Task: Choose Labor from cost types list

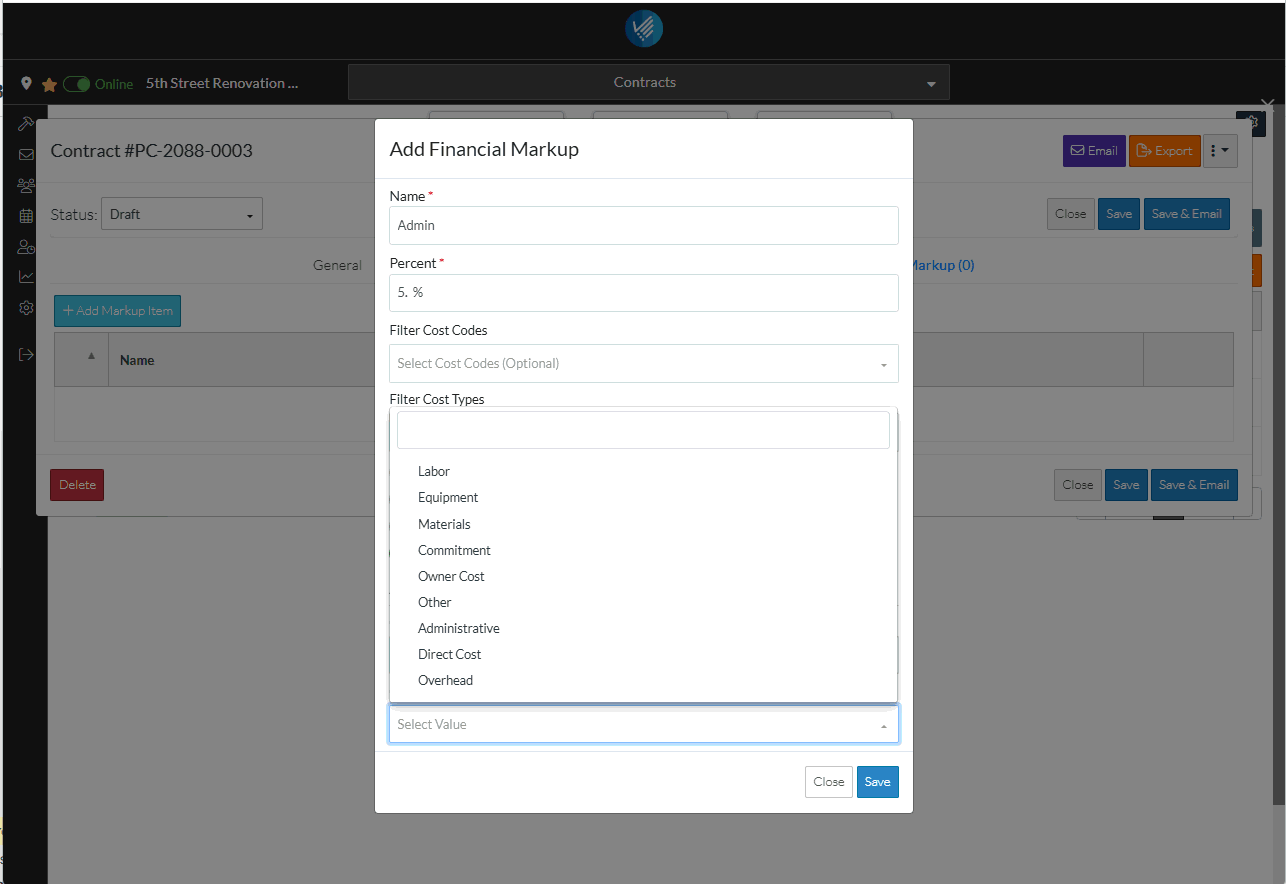Action: point(434,471)
